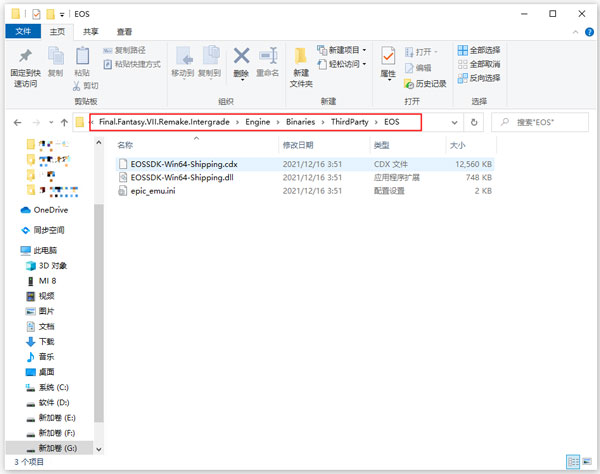Viewport: 600px width, 474px height.
Task: Click the Refresh button
Action: [474, 122]
